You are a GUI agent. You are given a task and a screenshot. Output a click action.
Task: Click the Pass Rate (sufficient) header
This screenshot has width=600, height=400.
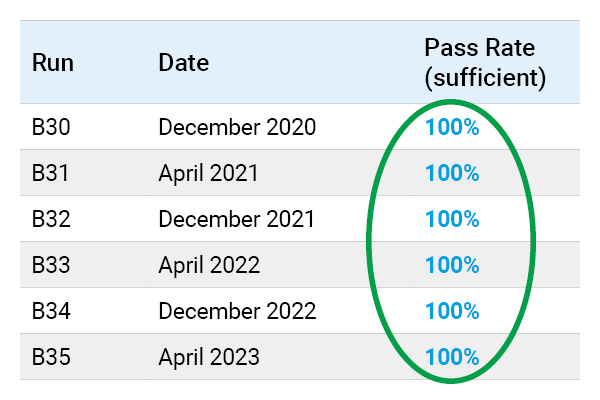(x=485, y=62)
